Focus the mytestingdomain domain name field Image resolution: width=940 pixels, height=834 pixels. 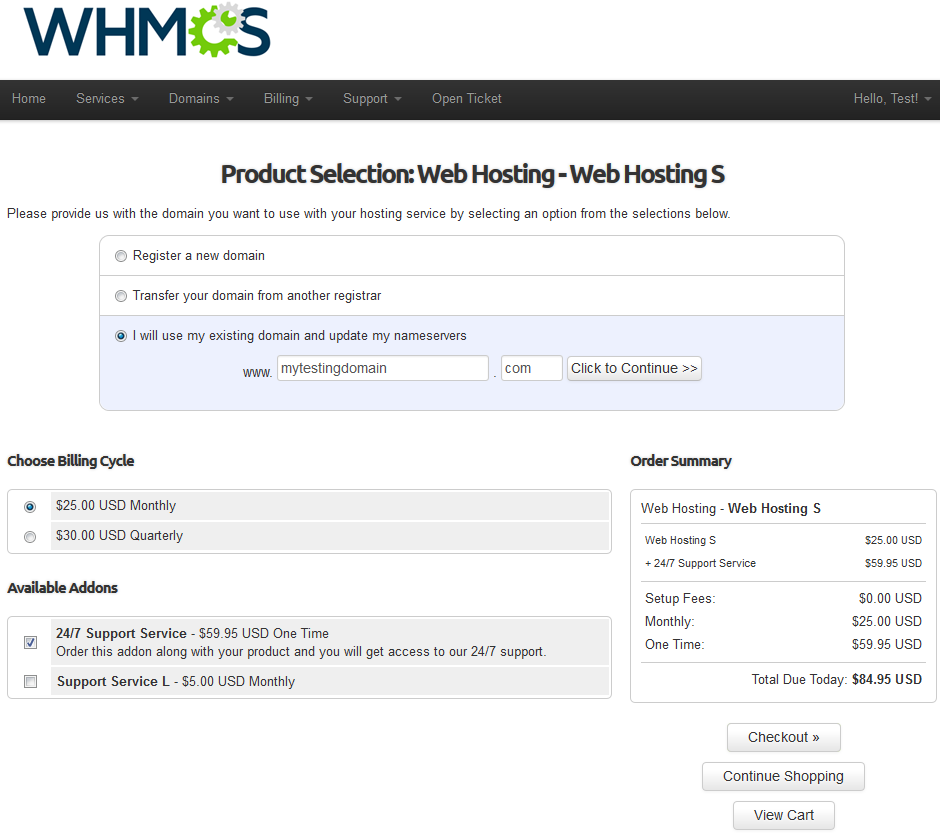382,368
